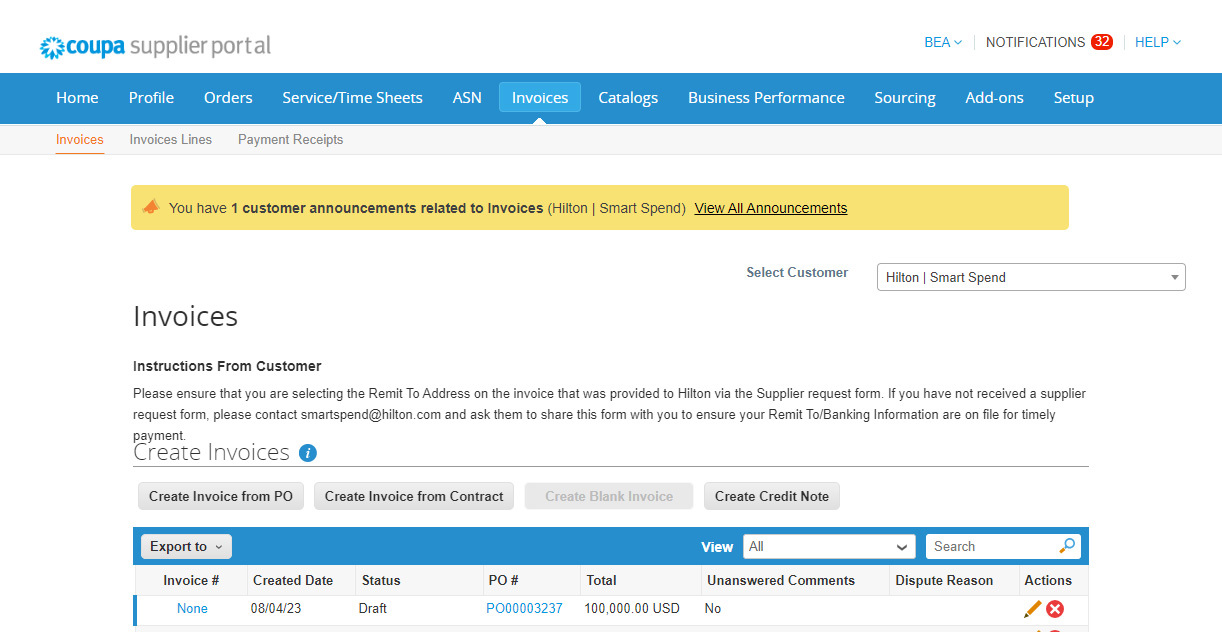
Task: Click the Coupa supplier portal logo
Action: pyautogui.click(x=155, y=46)
